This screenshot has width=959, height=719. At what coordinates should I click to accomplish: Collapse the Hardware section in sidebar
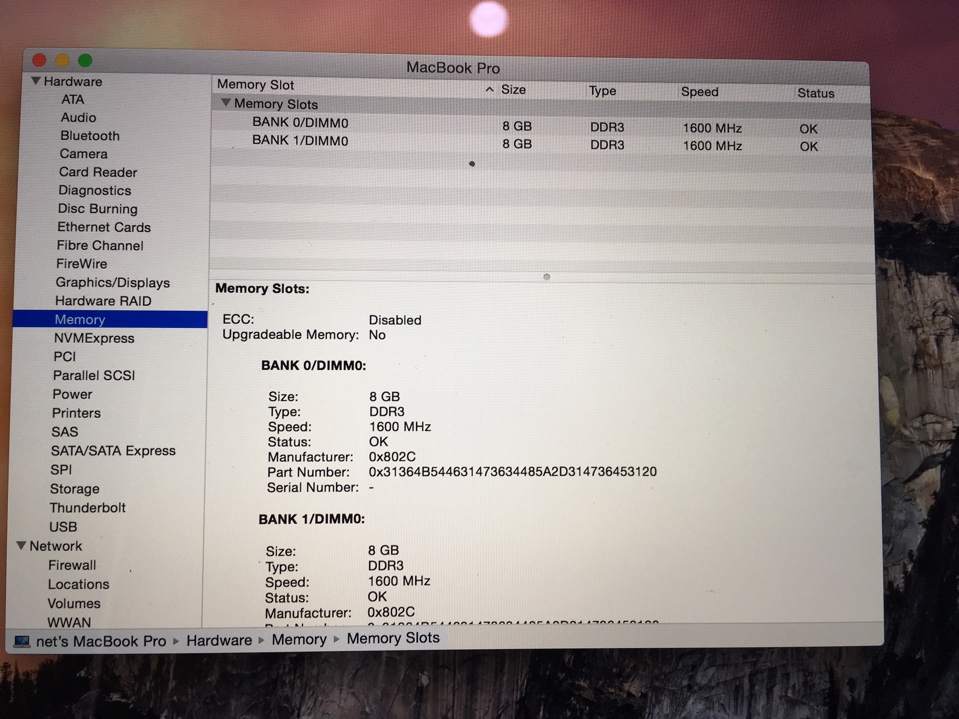[x=36, y=81]
